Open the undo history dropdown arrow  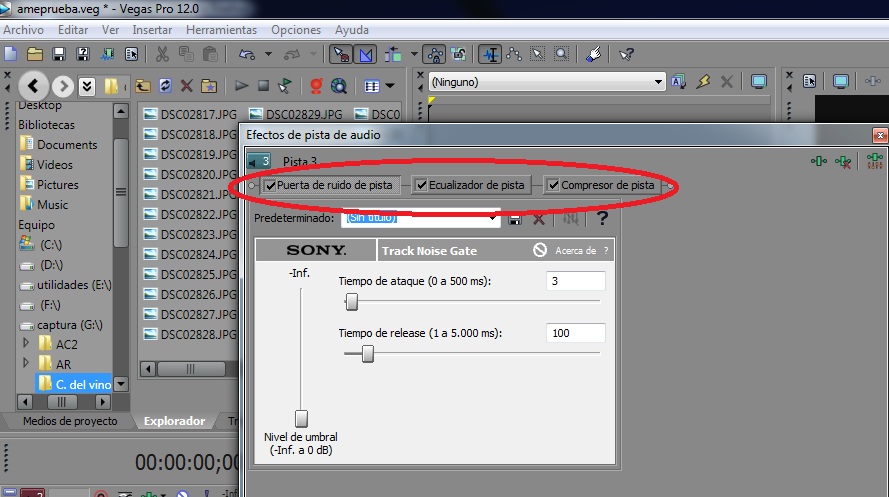pyautogui.click(x=268, y=54)
